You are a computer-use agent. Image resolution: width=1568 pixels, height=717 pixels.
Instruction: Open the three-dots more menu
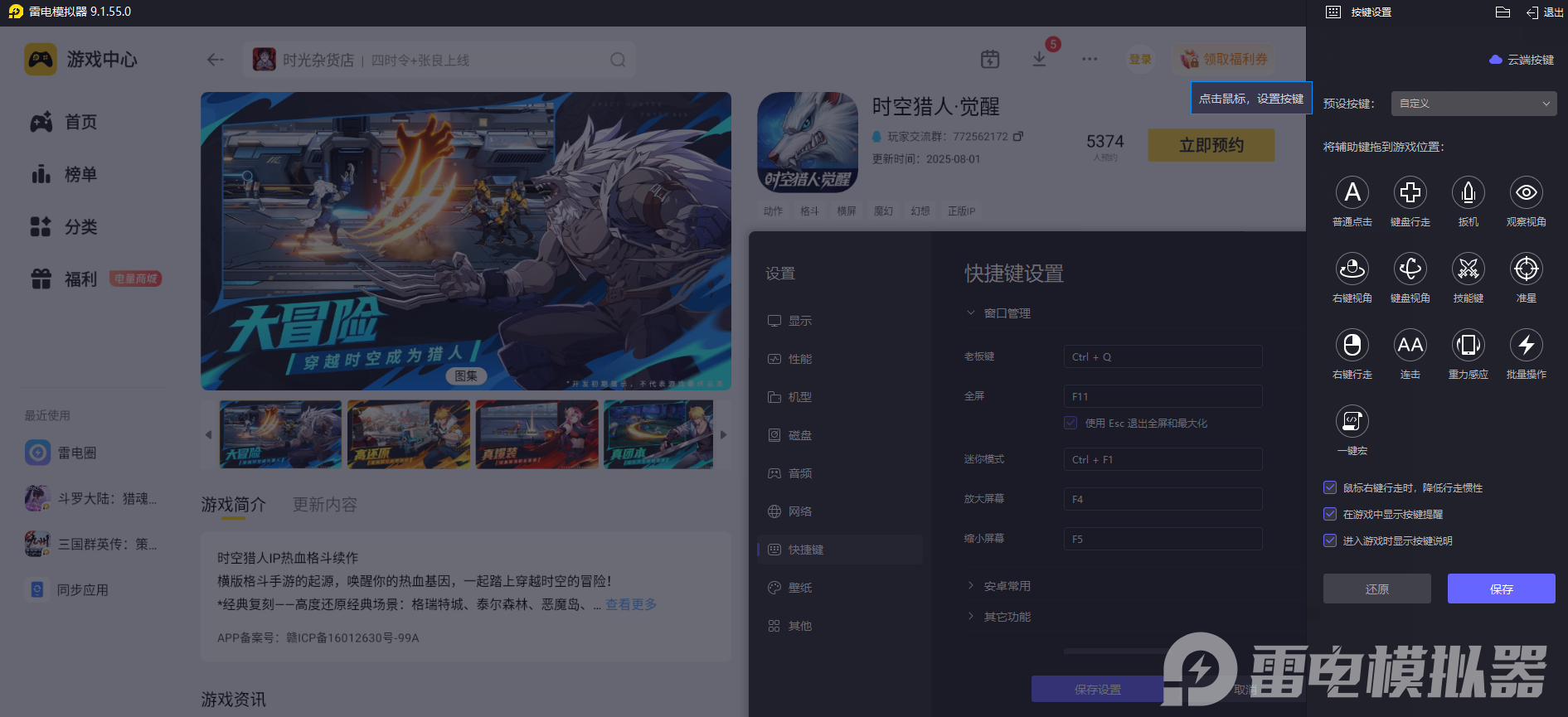[1090, 59]
